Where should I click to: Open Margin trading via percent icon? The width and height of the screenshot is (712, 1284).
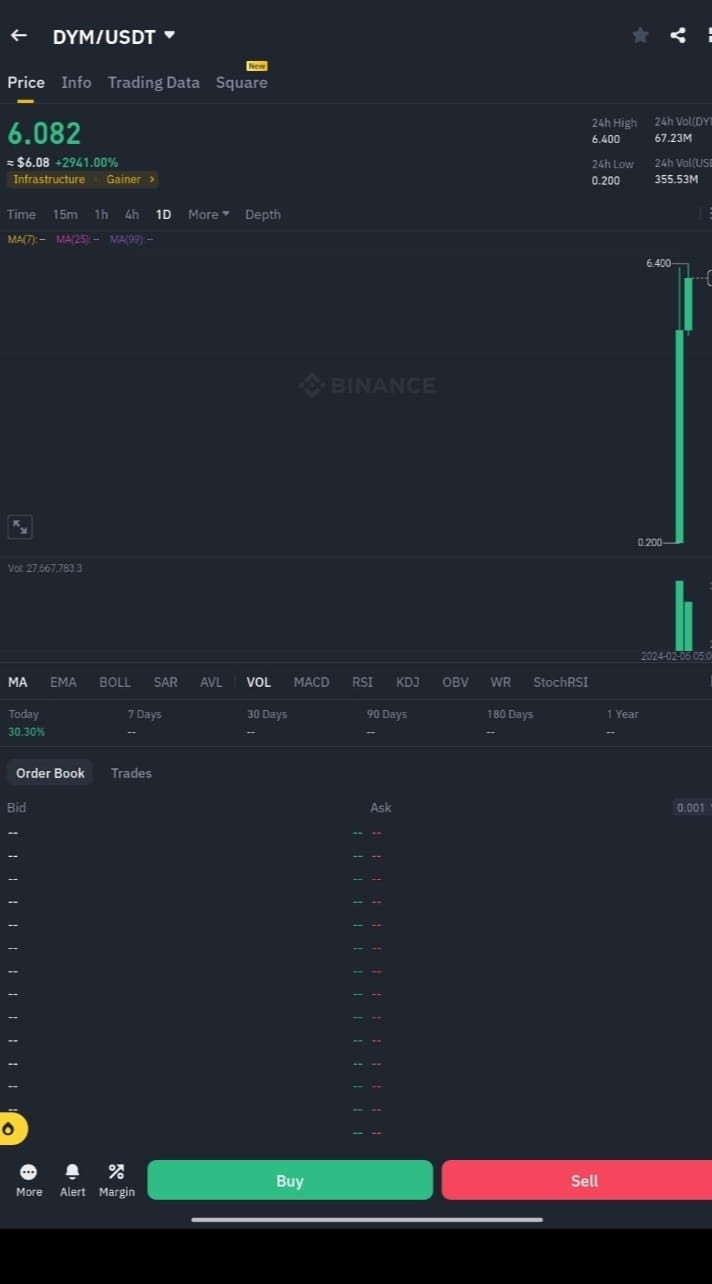[117, 1180]
